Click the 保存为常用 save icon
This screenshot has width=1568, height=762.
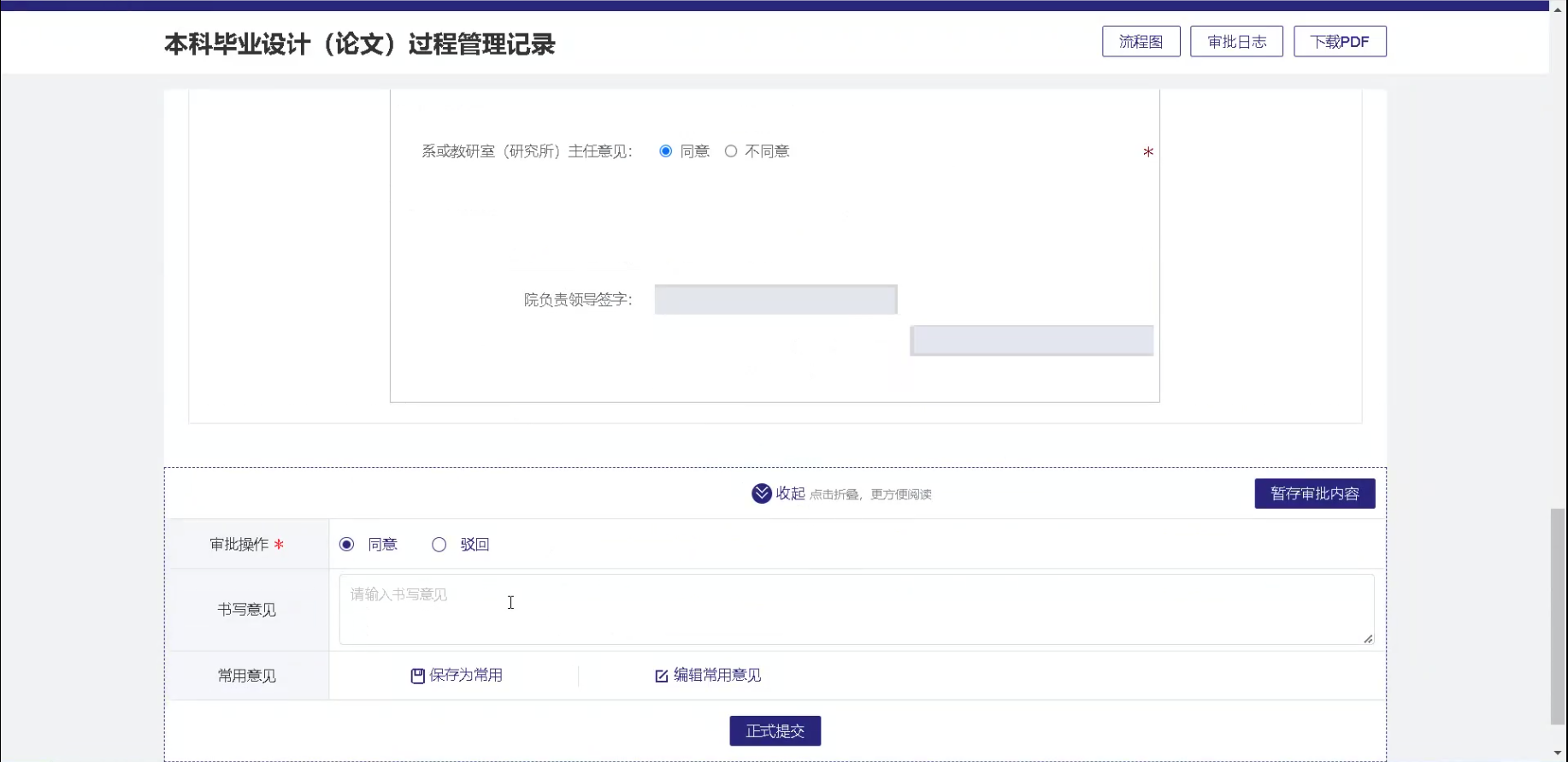click(417, 676)
